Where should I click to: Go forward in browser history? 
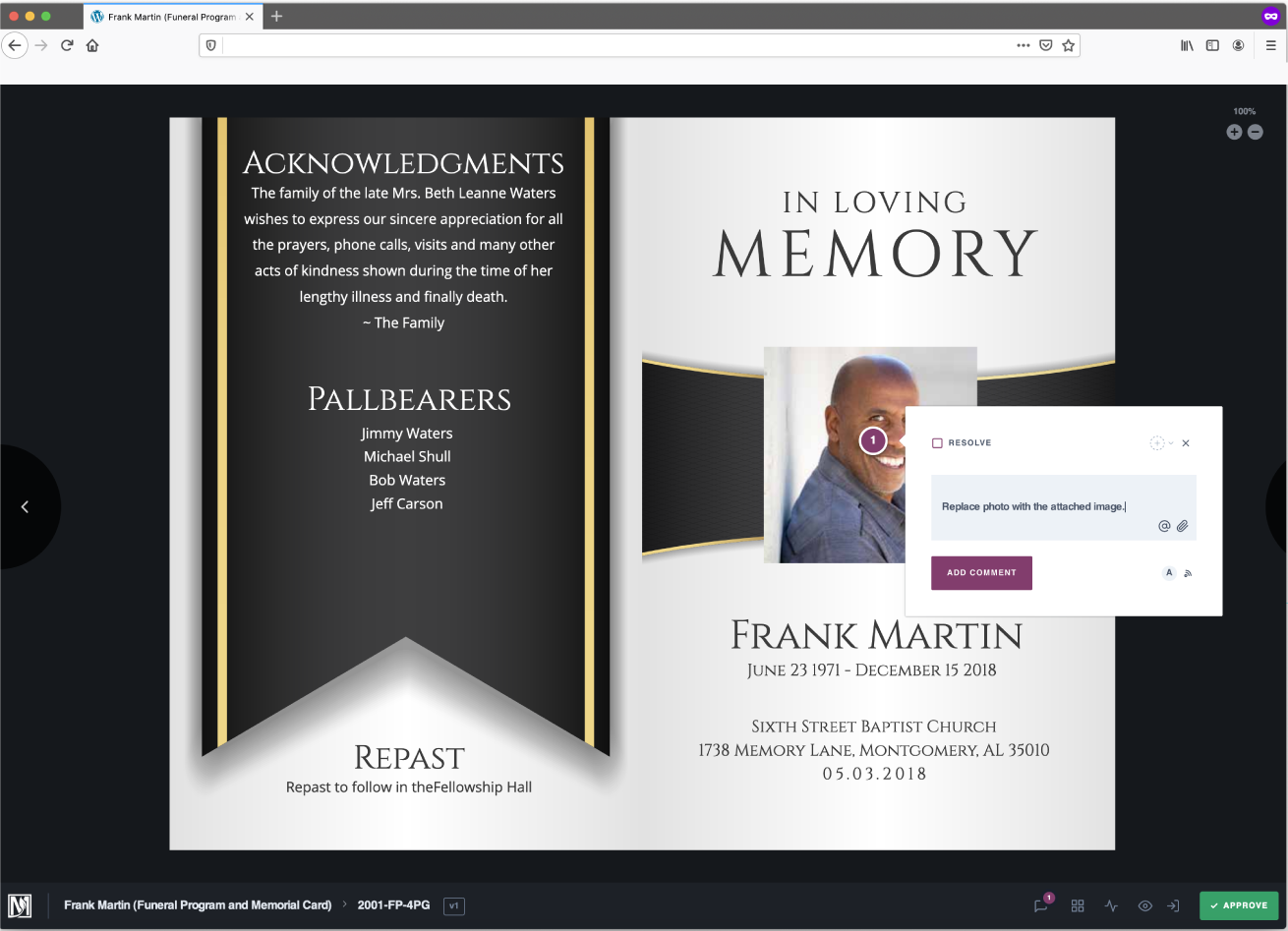[x=41, y=45]
